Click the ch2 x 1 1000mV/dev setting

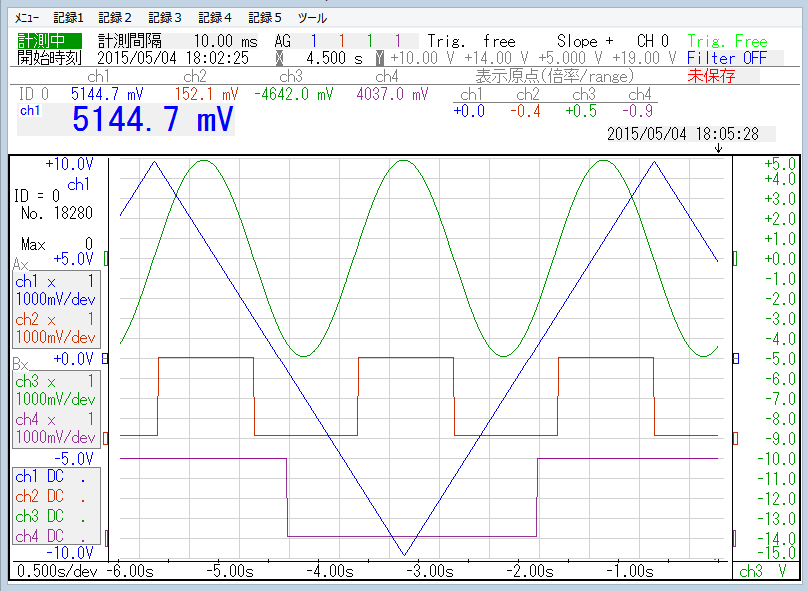[x=56, y=328]
